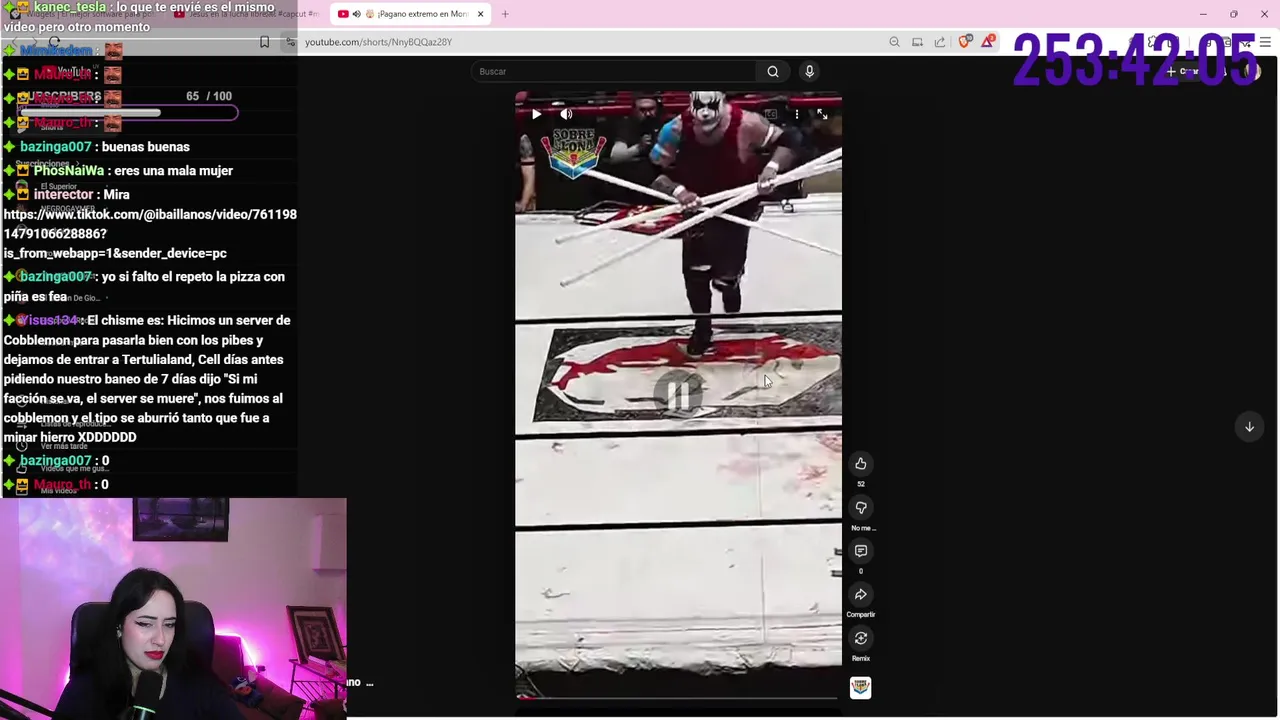Screen dimensions: 1280x720
Task: Click the magnifier search button next to Buscar
Action: (x=773, y=71)
